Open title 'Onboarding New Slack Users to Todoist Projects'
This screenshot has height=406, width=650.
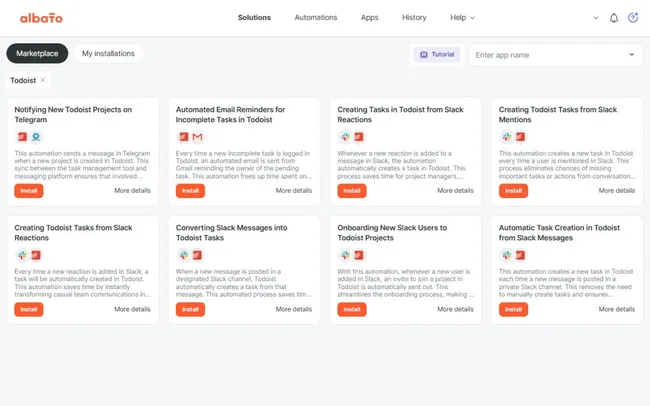(392, 233)
